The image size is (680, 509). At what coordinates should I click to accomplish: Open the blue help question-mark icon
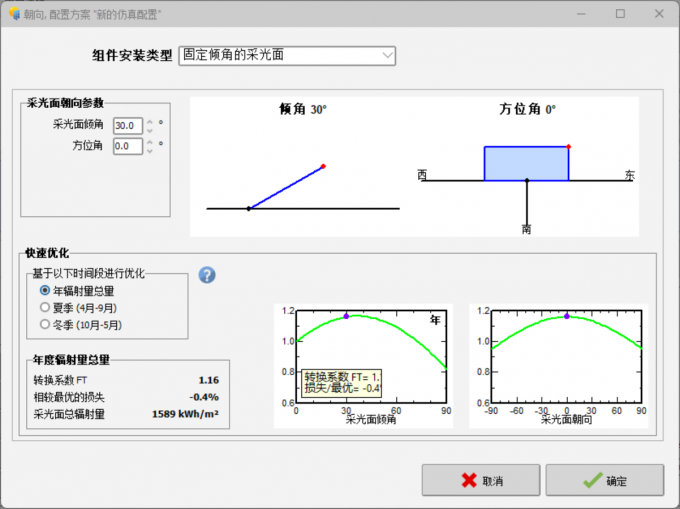pos(207,275)
